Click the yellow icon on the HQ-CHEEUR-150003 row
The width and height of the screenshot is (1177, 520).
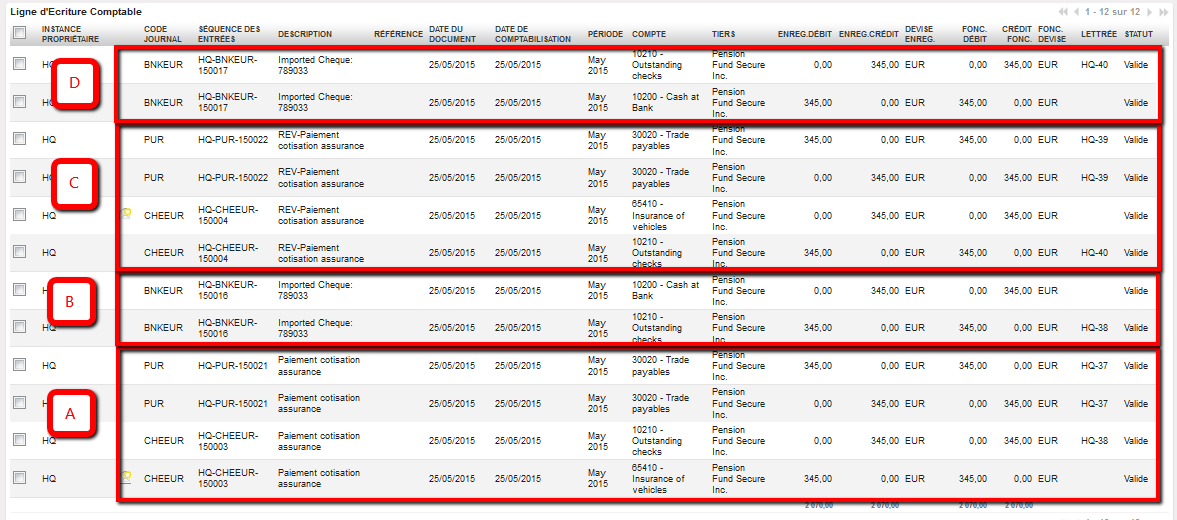(x=127, y=477)
